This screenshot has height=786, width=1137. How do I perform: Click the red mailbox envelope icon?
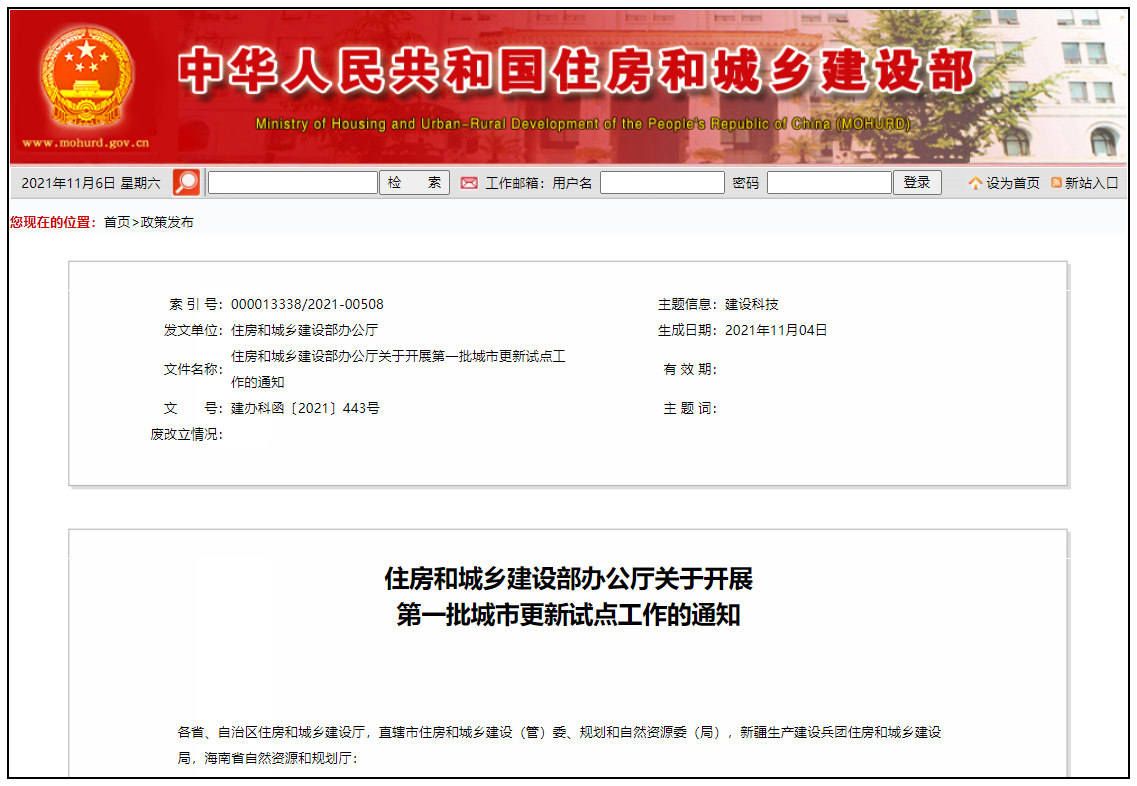(x=469, y=183)
